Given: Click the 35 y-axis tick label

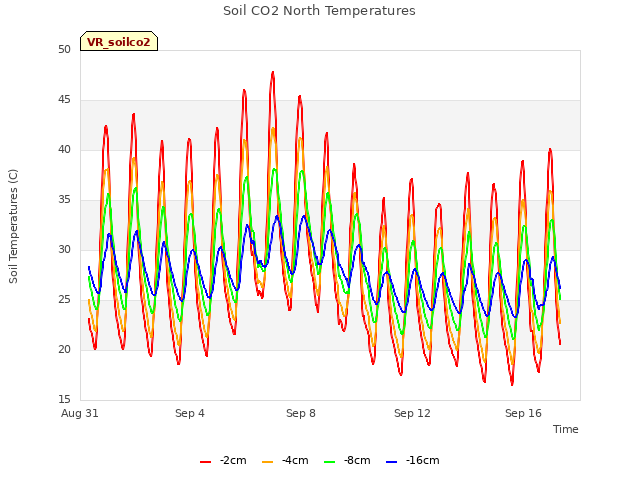Looking at the screenshot, I should (64, 200).
